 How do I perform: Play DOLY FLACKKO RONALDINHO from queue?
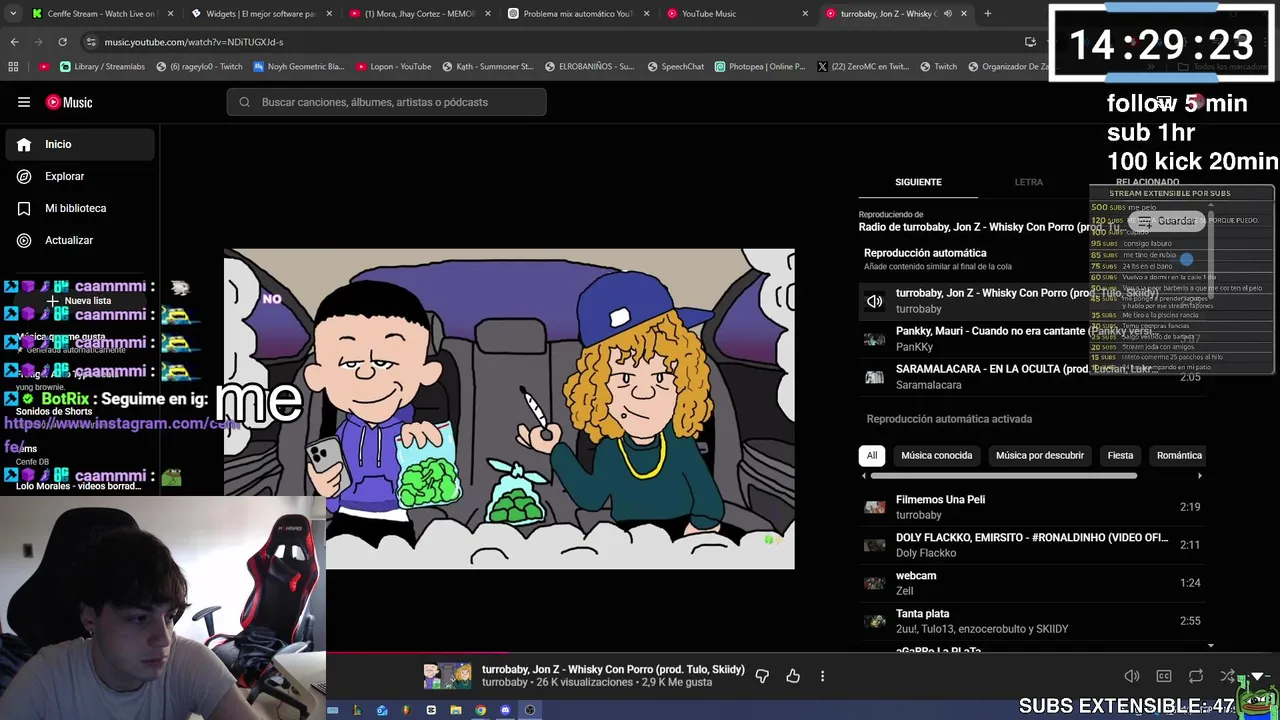coord(1031,545)
